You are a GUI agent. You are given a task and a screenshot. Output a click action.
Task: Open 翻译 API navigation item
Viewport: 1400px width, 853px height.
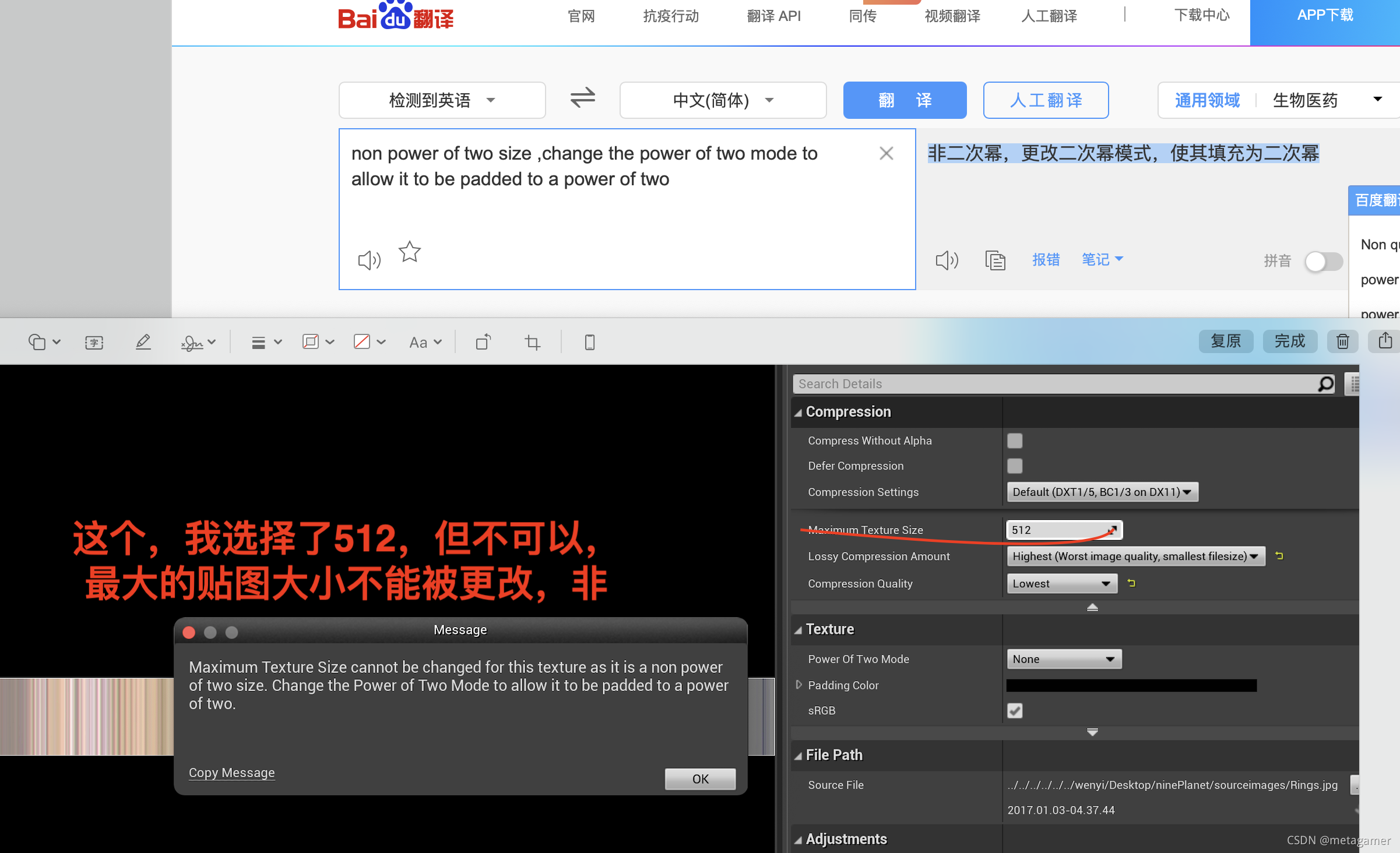(773, 16)
